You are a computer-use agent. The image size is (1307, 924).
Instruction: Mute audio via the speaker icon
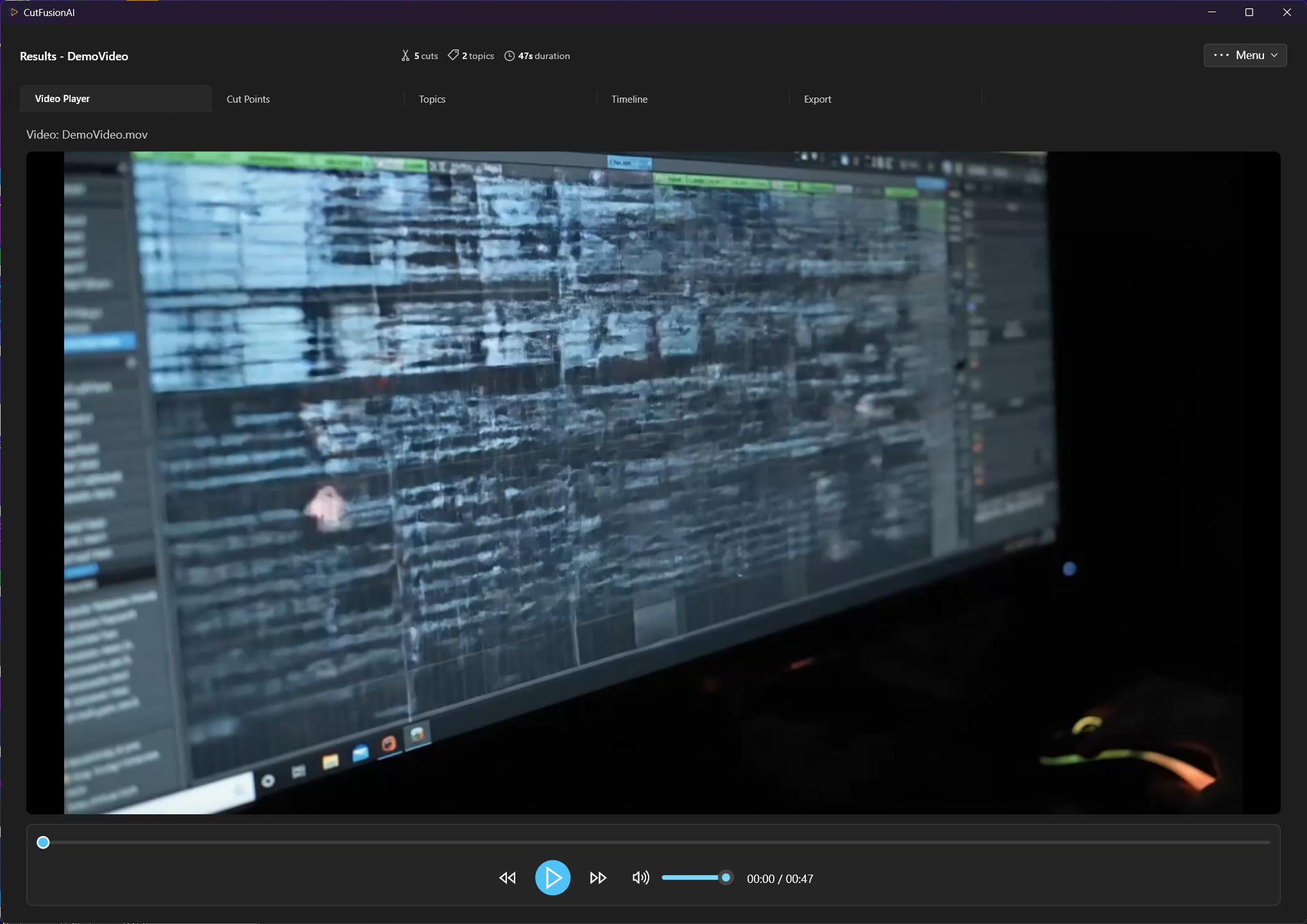640,878
